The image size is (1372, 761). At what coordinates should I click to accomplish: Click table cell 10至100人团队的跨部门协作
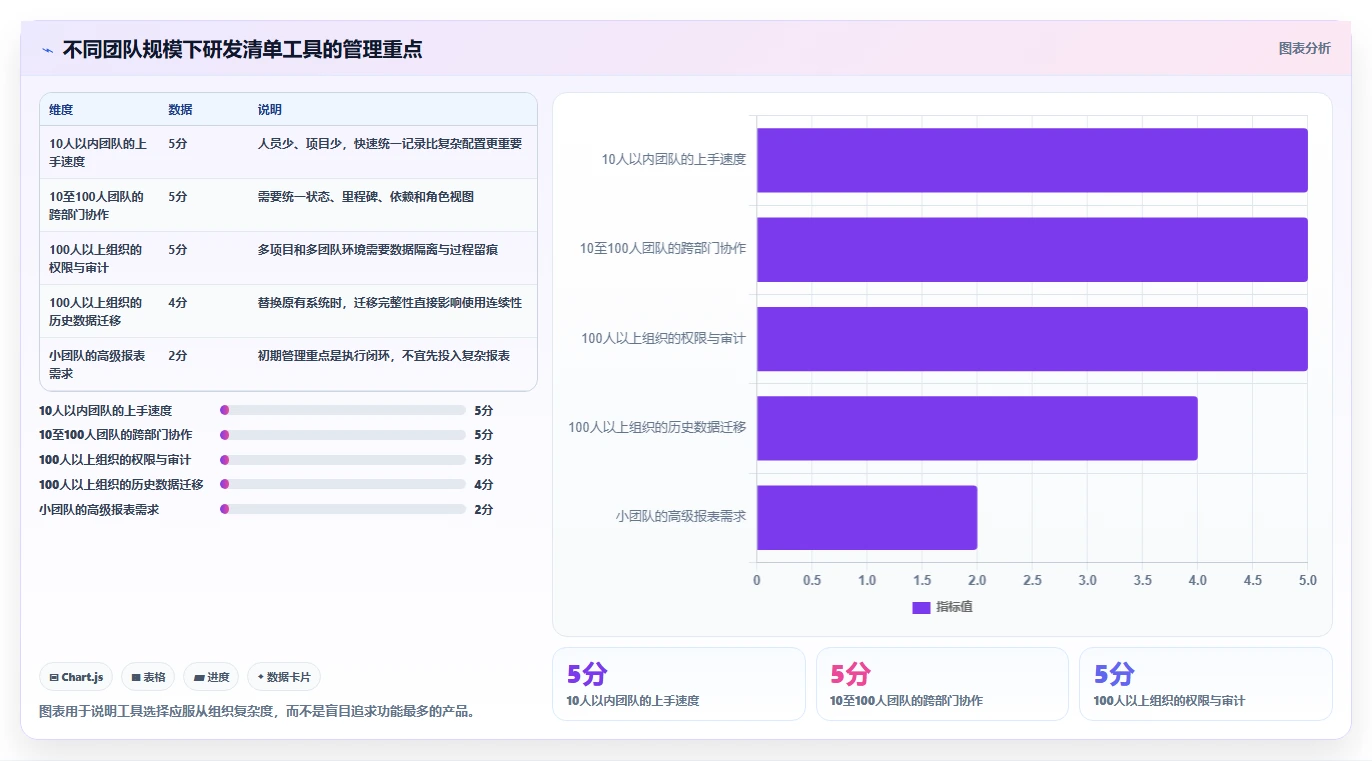97,205
